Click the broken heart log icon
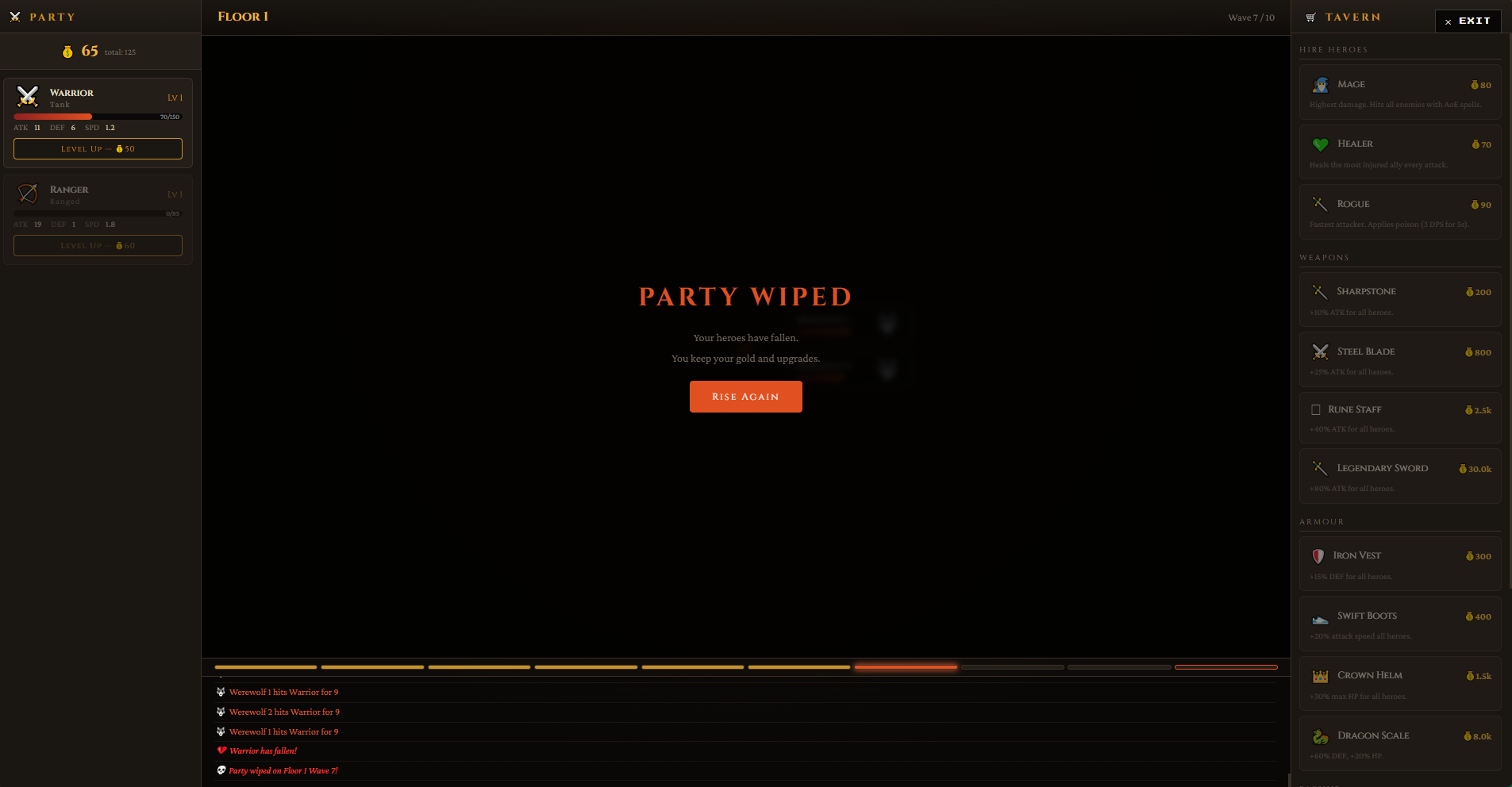Image resolution: width=1512 pixels, height=787 pixels. pos(221,751)
